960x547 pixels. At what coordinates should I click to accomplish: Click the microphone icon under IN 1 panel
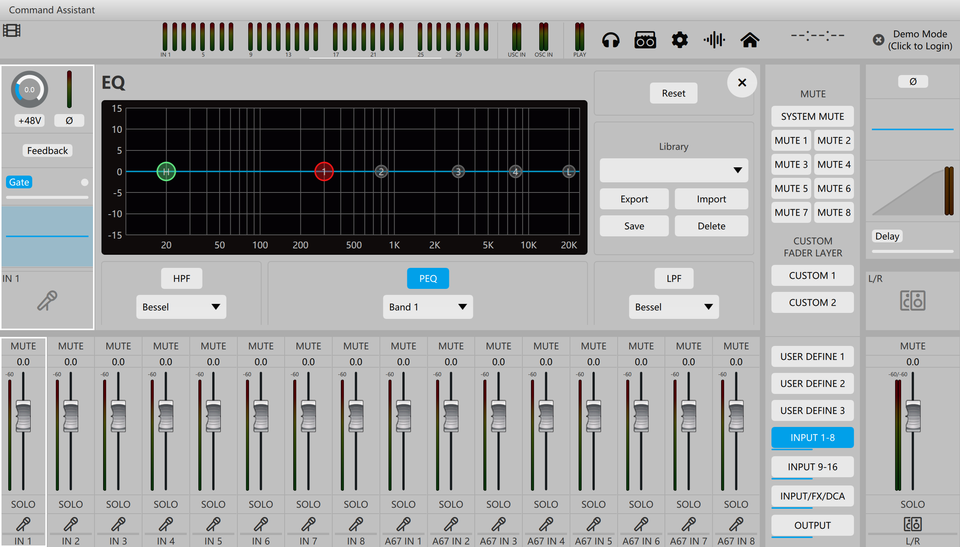pyautogui.click(x=46, y=301)
